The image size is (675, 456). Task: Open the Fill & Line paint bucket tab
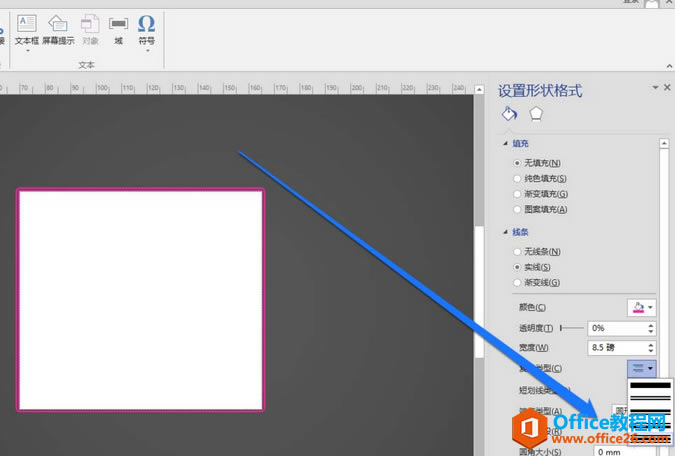pyautogui.click(x=509, y=114)
